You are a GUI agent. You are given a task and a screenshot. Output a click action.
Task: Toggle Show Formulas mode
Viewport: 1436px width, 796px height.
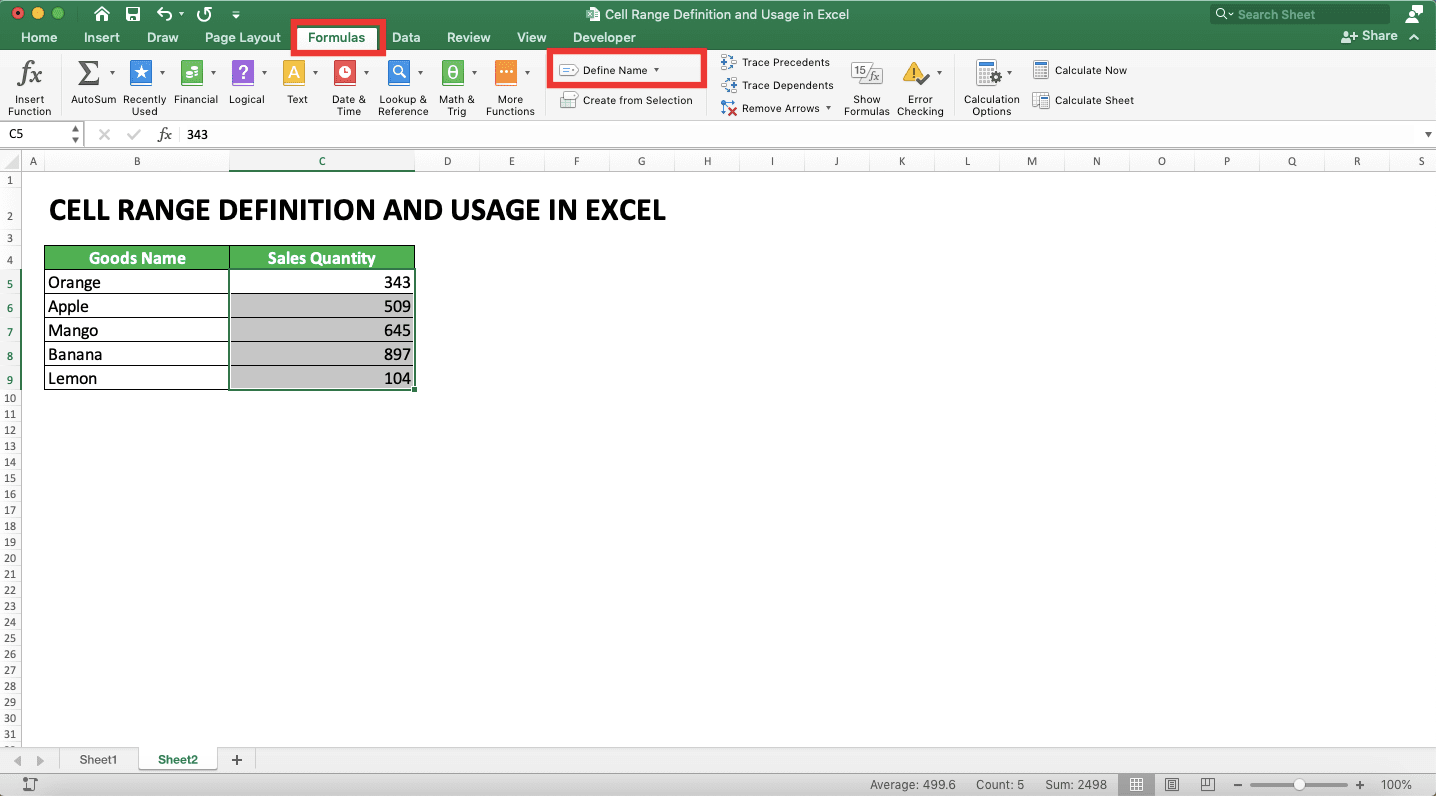[866, 73]
